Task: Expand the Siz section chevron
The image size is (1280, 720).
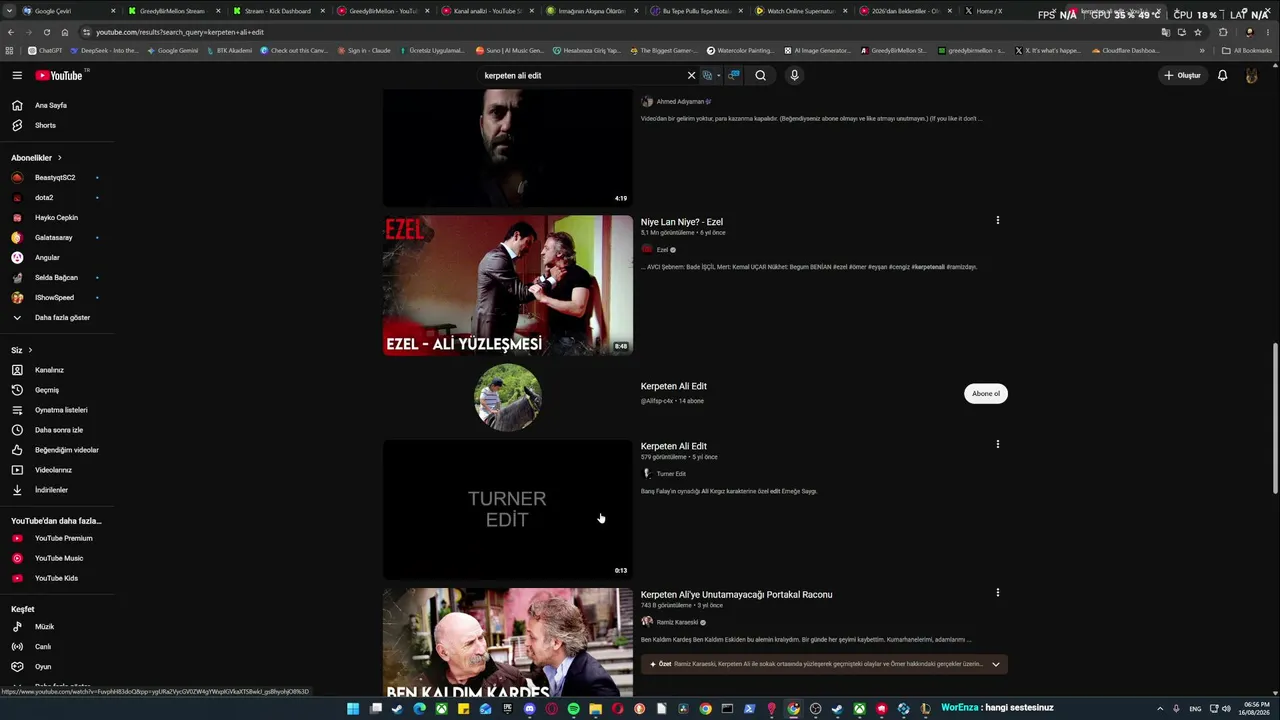Action: (30, 350)
